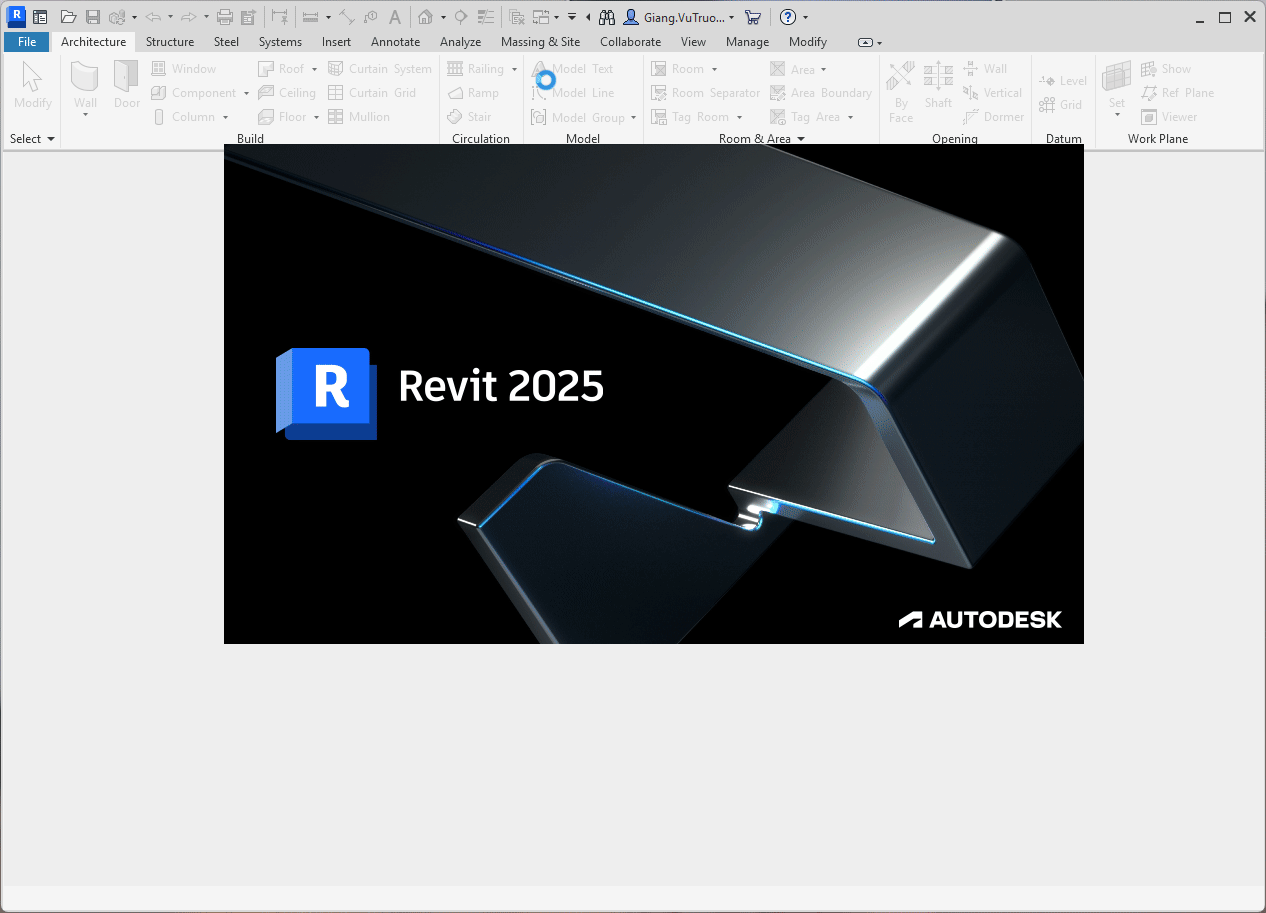Click the Aligned Dimension icon
1266x913 pixels.
(x=346, y=17)
